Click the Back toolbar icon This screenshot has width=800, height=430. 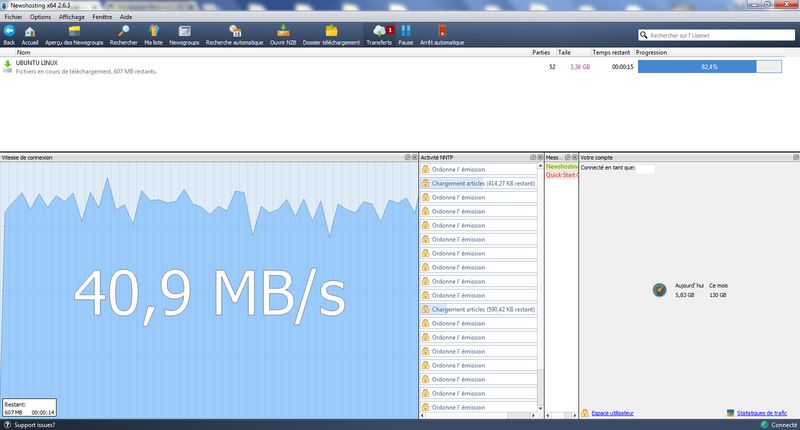pyautogui.click(x=9, y=33)
